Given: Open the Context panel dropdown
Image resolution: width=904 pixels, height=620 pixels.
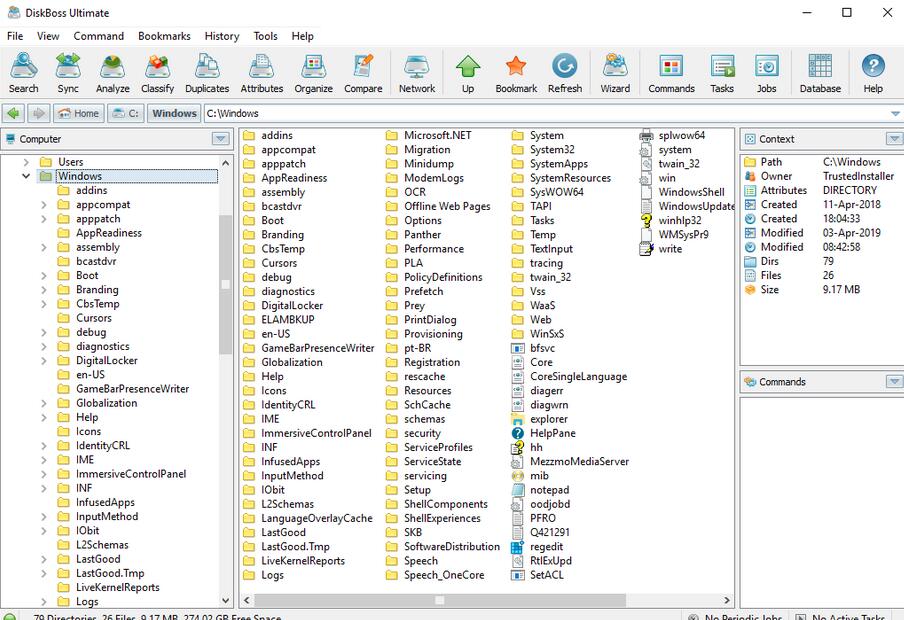Looking at the screenshot, I should point(894,139).
